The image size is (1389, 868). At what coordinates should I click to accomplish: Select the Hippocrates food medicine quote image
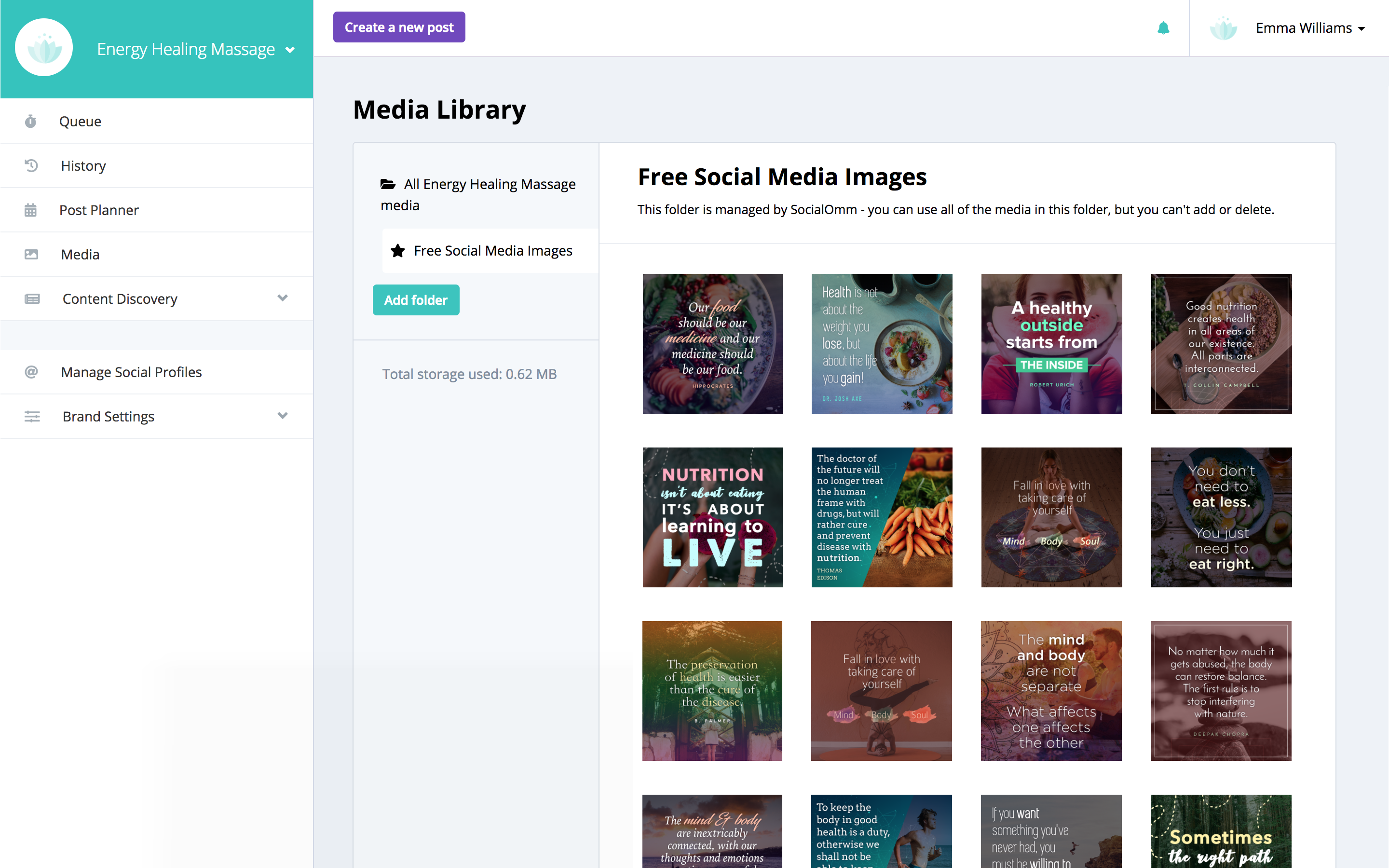pos(712,343)
